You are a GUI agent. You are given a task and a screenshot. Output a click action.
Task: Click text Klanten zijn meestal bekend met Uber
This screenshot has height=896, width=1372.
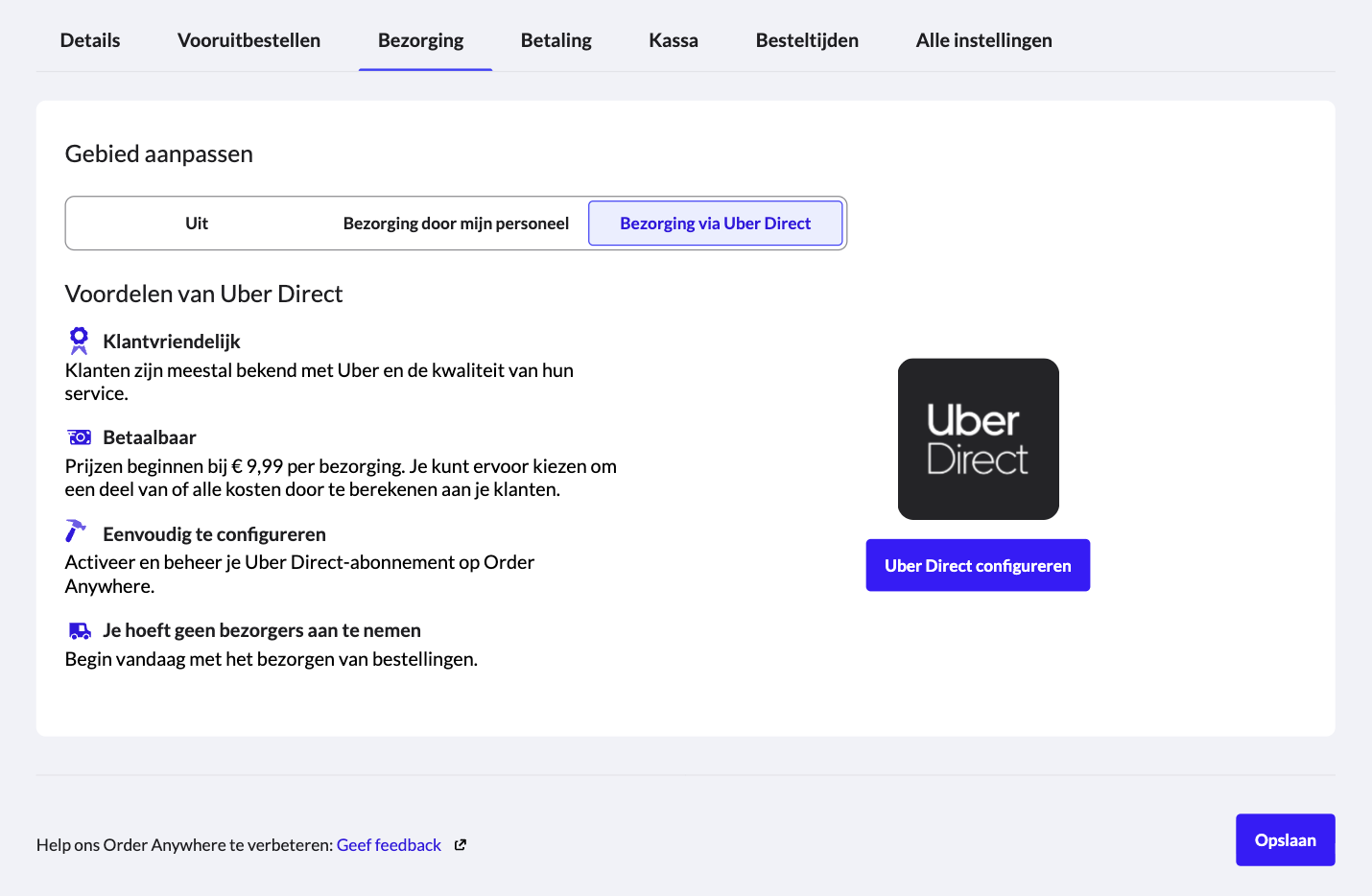(319, 382)
